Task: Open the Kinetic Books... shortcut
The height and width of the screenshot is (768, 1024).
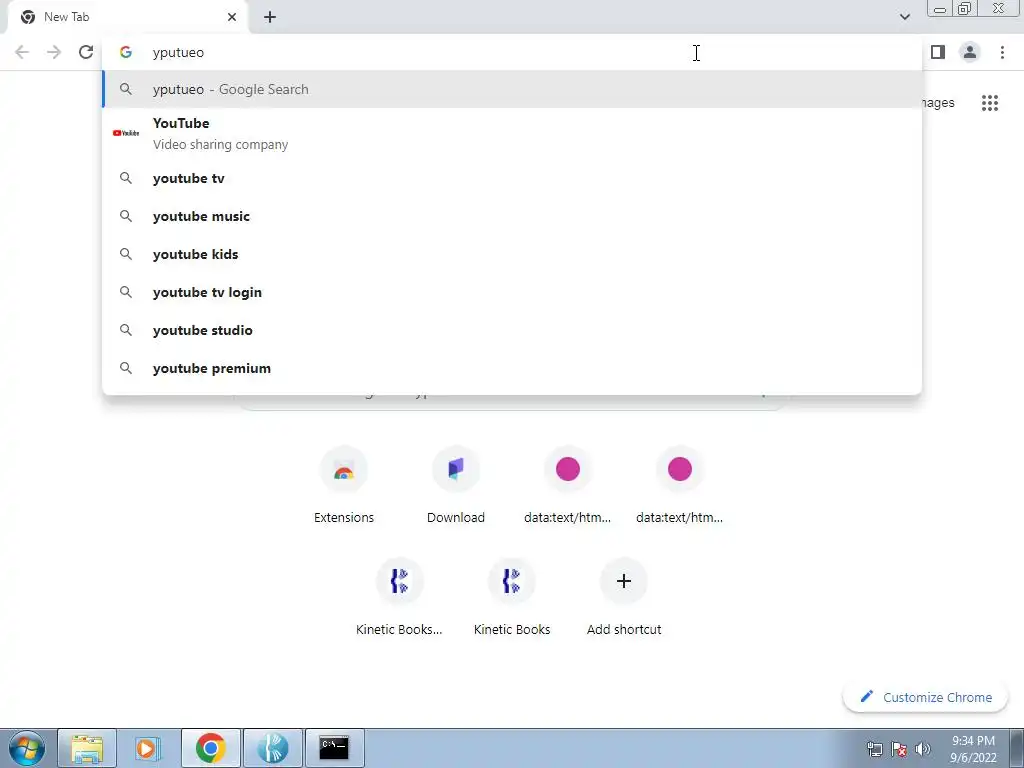Action: pos(399,598)
